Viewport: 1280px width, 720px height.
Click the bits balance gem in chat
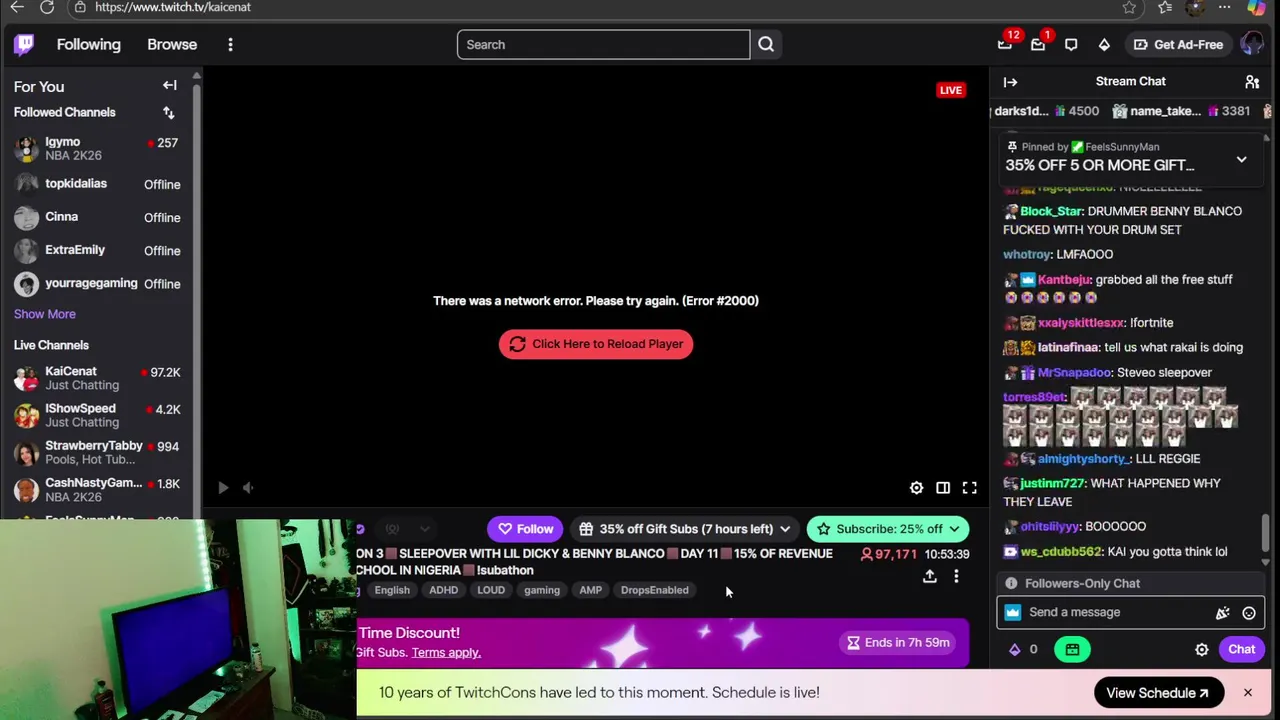pos(1015,650)
